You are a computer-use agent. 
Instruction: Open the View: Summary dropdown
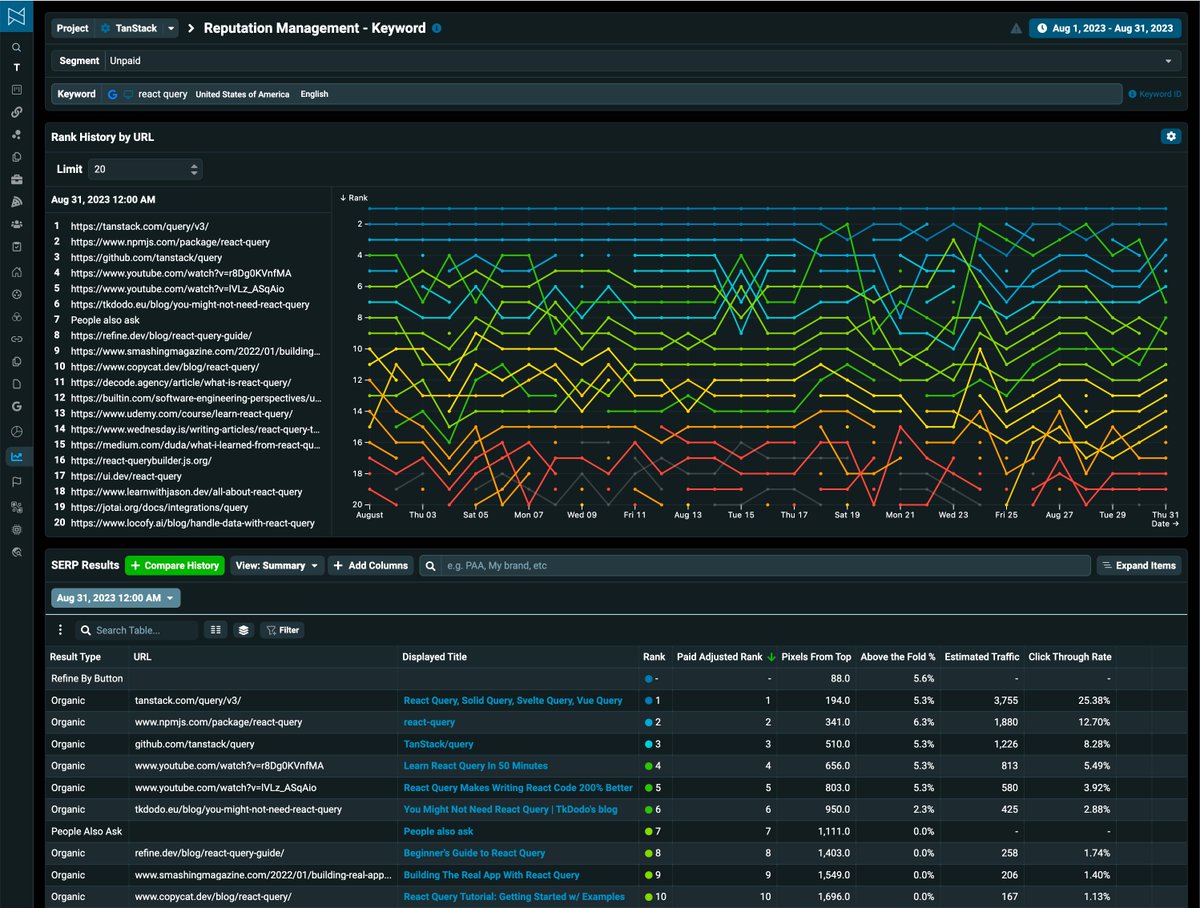pos(277,566)
